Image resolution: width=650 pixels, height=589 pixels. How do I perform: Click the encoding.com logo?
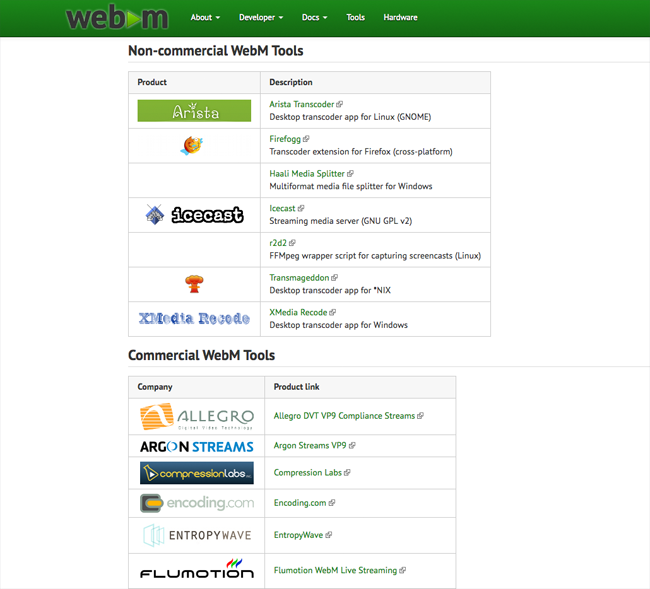click(x=197, y=503)
